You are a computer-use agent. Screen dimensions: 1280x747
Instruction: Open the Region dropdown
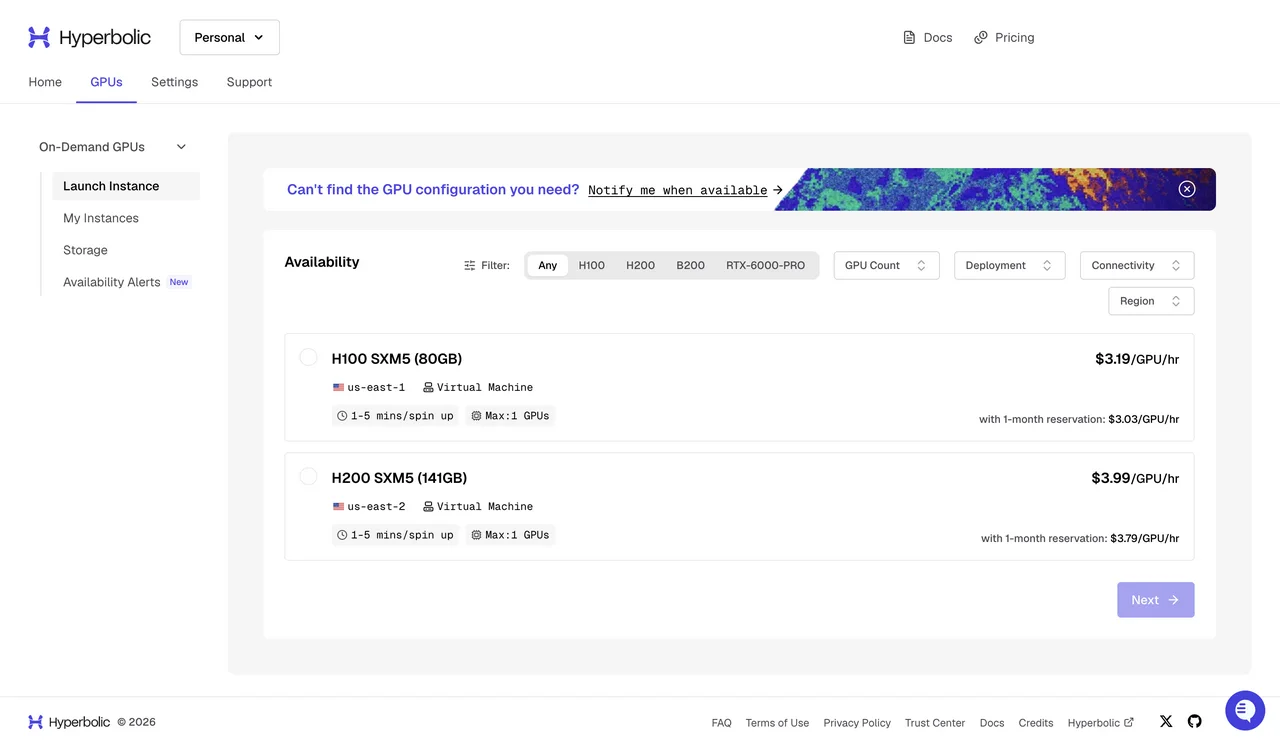coord(1151,301)
